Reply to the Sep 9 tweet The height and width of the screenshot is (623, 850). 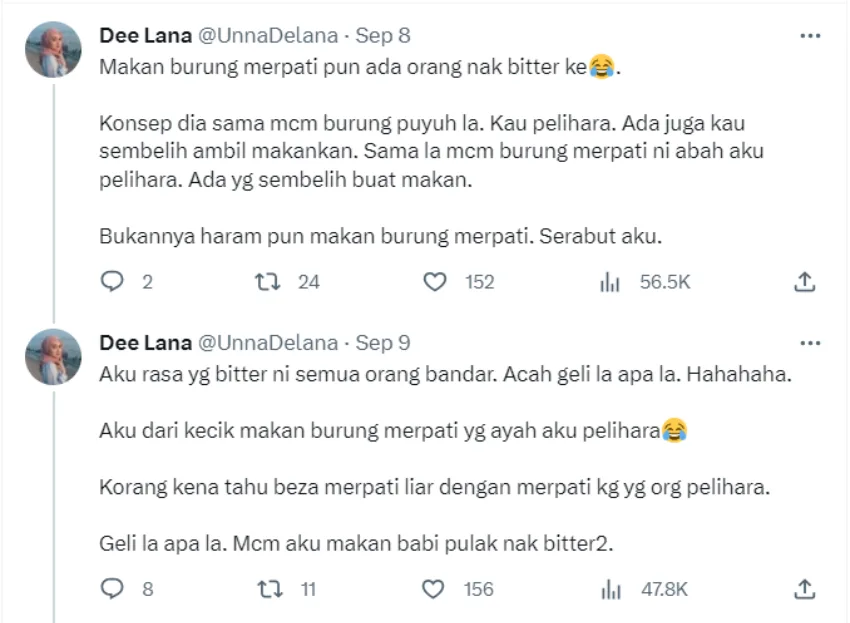pyautogui.click(x=113, y=589)
